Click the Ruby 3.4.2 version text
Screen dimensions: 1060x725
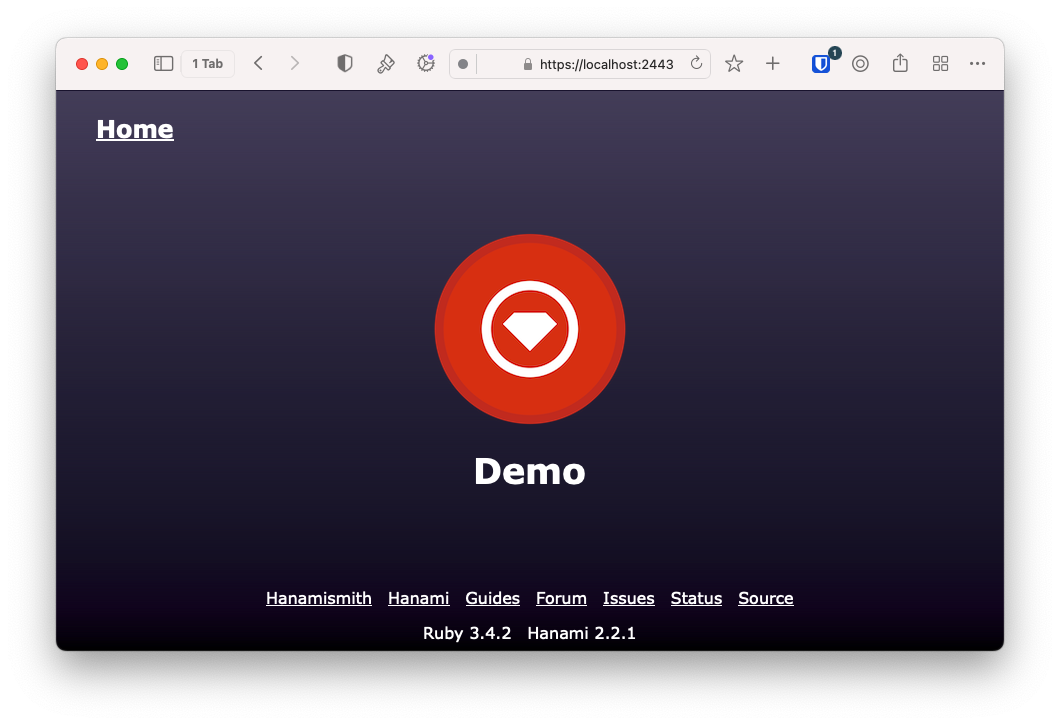coord(467,634)
